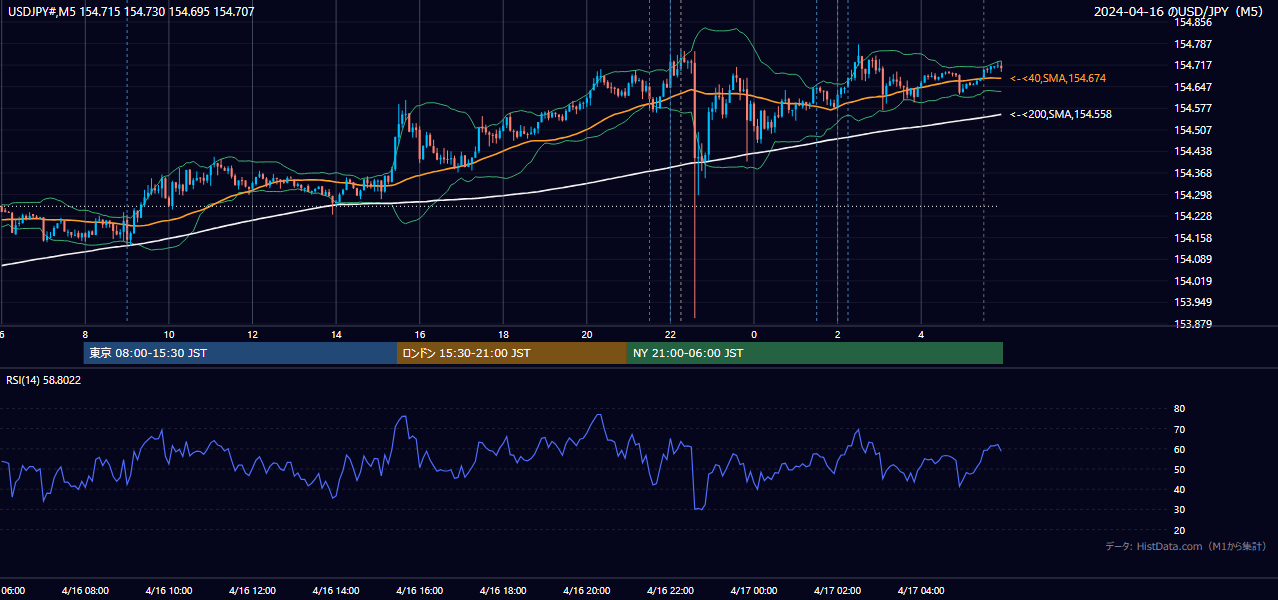Select the 2024-04-16 USD/JPY (M5) title
The height and width of the screenshot is (600, 1278).
pos(1179,12)
